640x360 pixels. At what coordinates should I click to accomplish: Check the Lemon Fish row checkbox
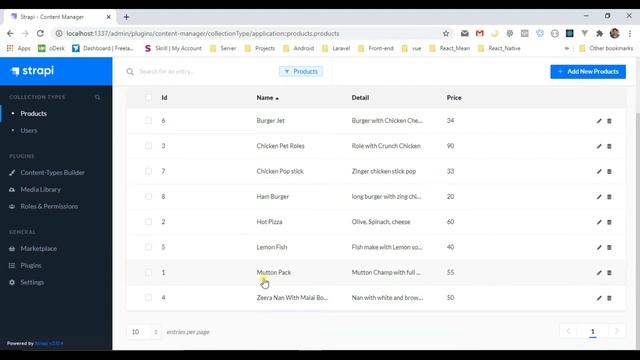coord(148,247)
